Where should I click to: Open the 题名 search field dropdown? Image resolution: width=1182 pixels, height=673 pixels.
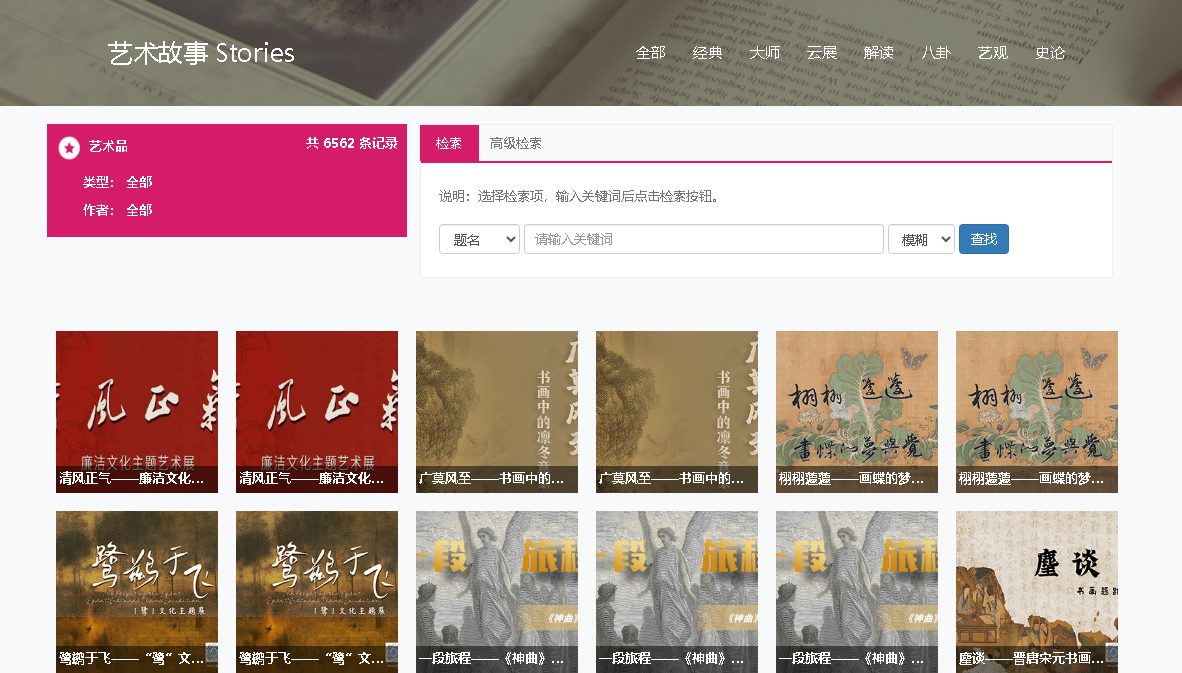tap(479, 240)
